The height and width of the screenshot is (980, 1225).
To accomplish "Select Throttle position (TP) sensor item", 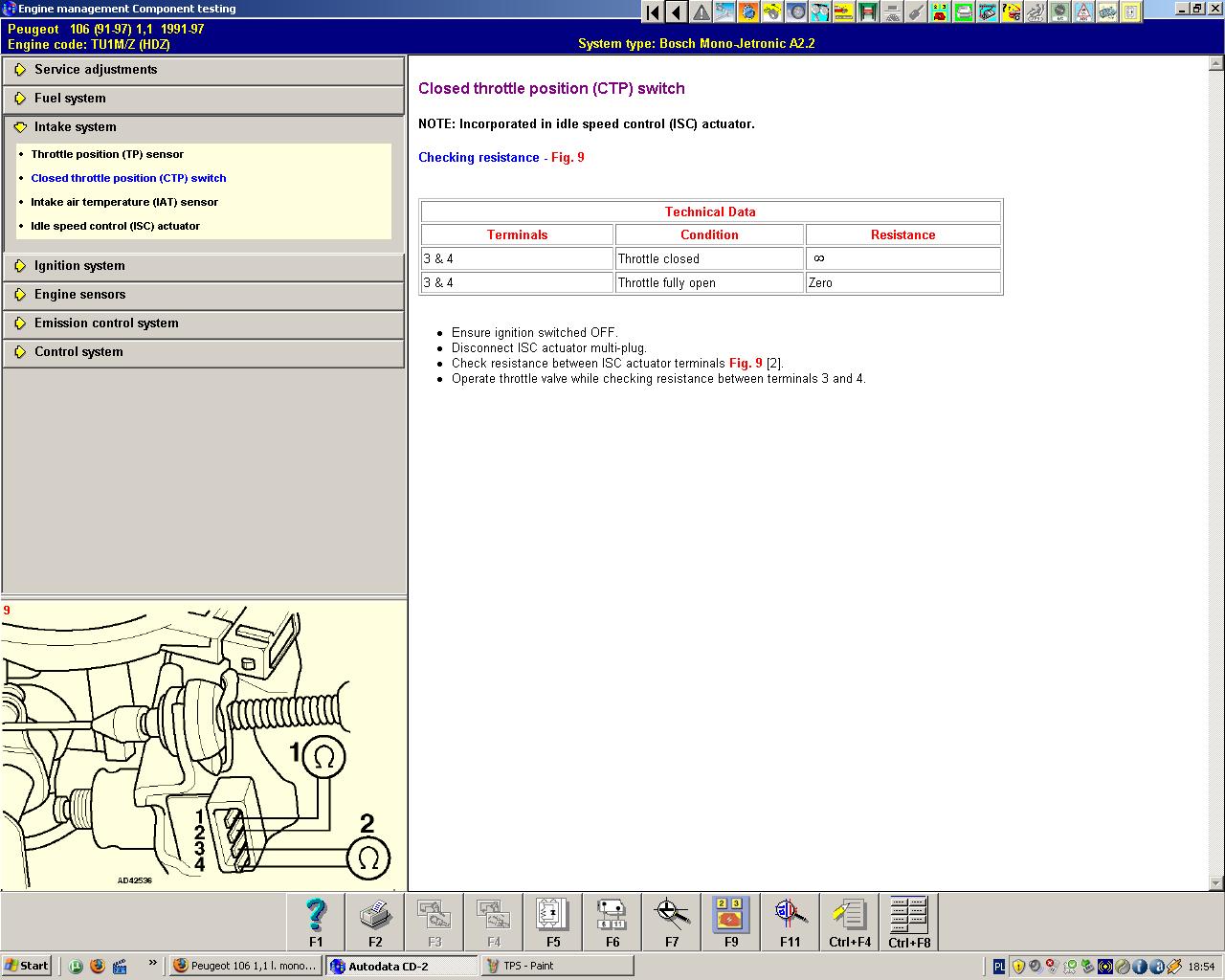I will click(107, 154).
